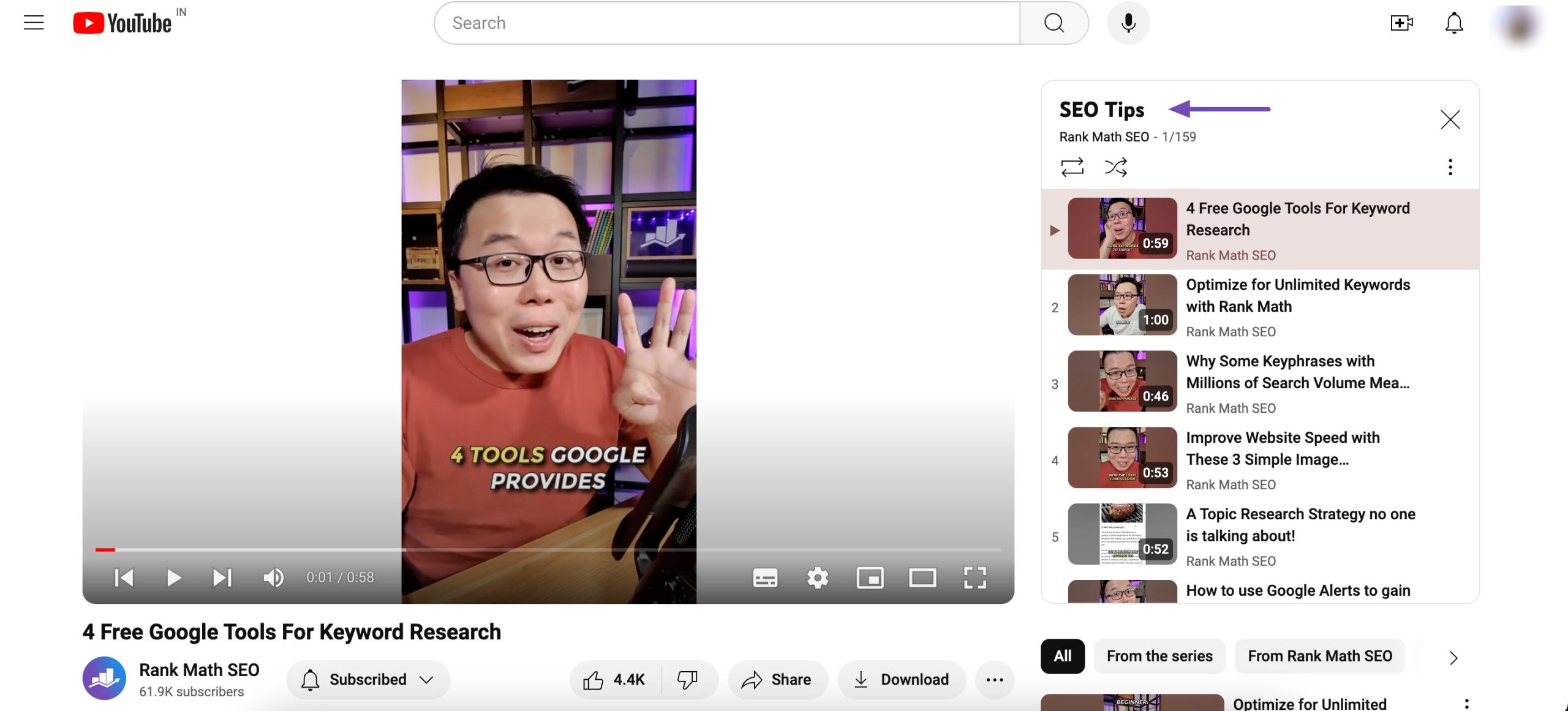Image resolution: width=1568 pixels, height=711 pixels.
Task: Click the video title 4 Free Google Tools For Keyword Research
Action: [x=292, y=631]
